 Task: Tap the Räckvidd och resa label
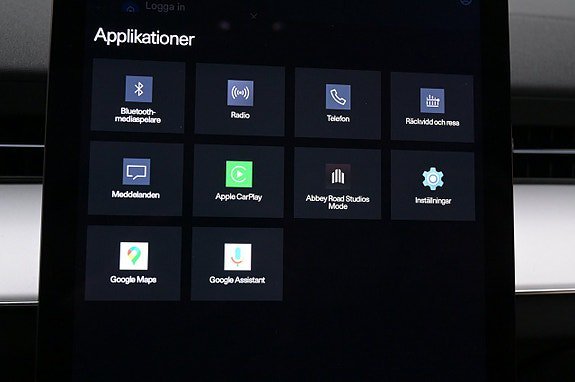tap(432, 122)
